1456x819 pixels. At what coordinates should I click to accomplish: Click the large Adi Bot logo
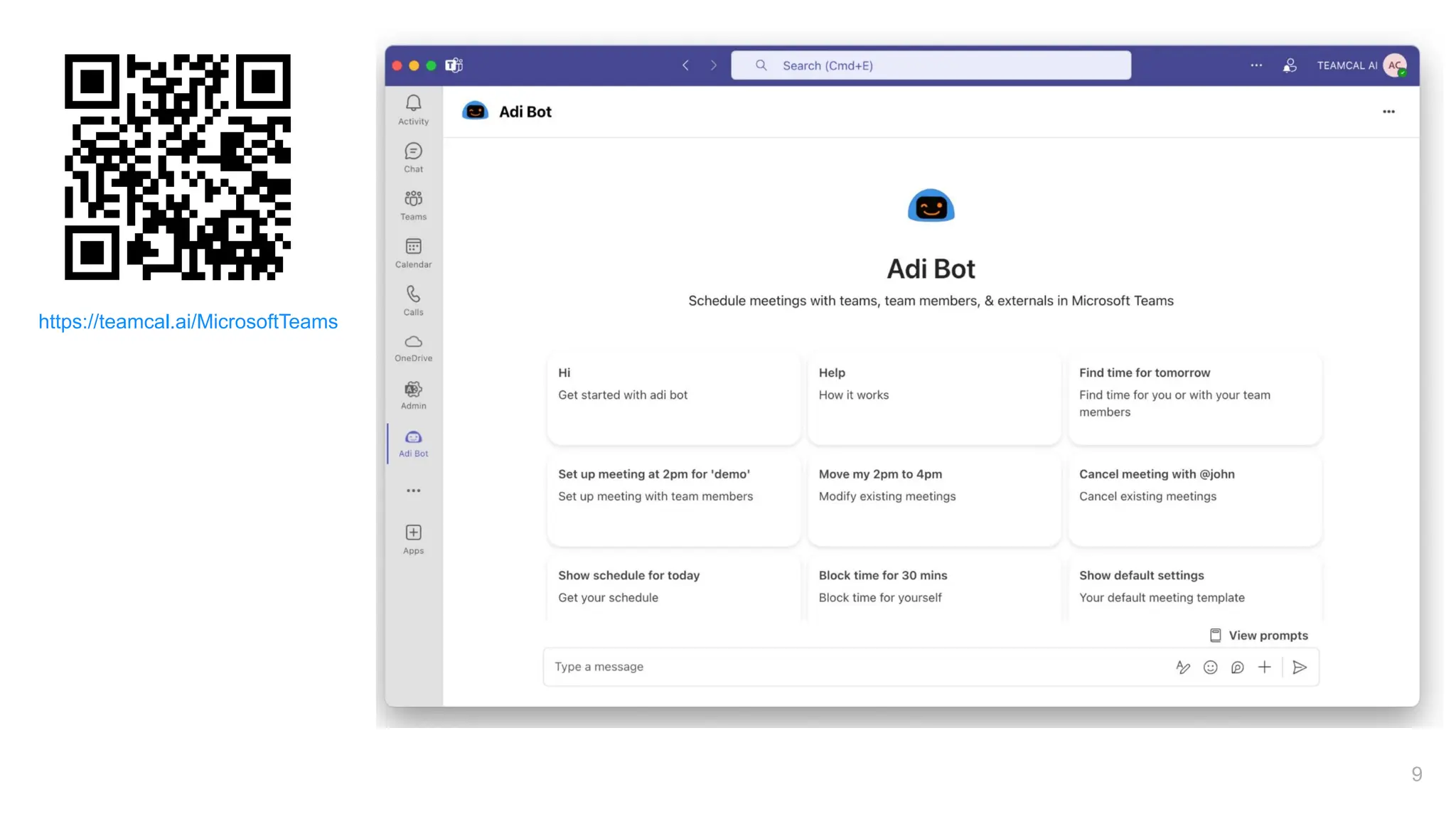(931, 205)
